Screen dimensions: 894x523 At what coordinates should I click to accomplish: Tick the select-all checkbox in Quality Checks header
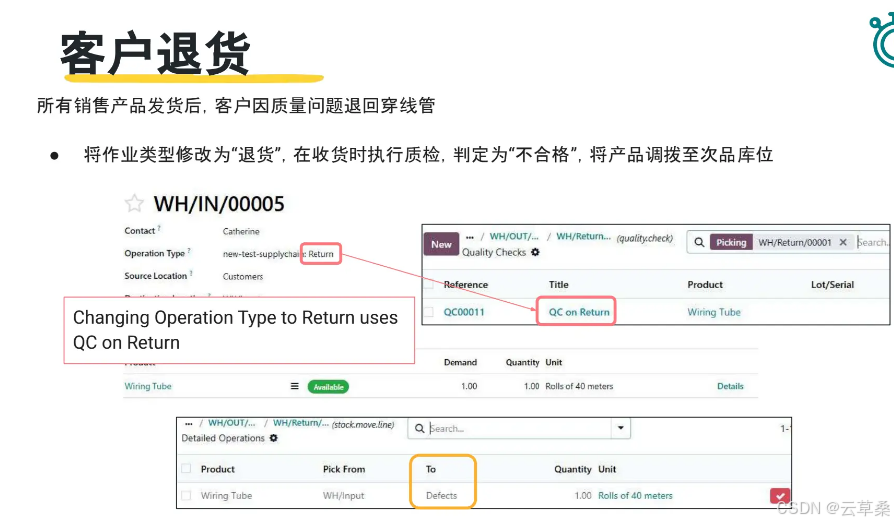tap(429, 284)
